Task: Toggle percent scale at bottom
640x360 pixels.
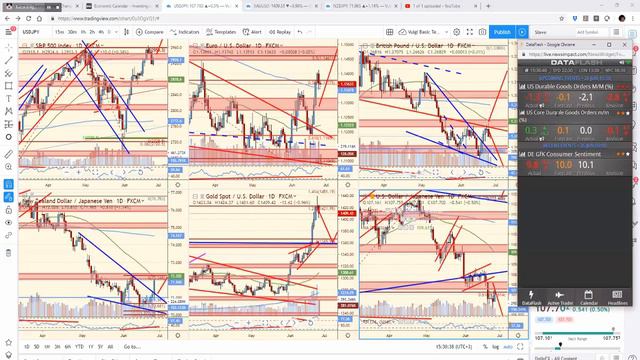Action: coord(485,347)
